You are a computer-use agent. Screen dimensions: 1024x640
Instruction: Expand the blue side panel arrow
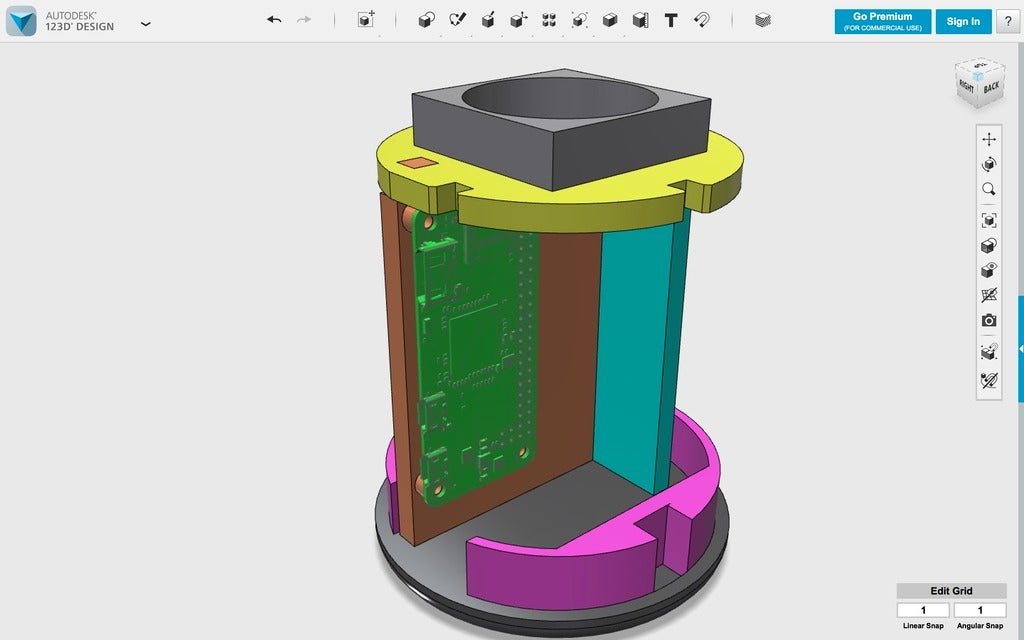[x=1020, y=349]
